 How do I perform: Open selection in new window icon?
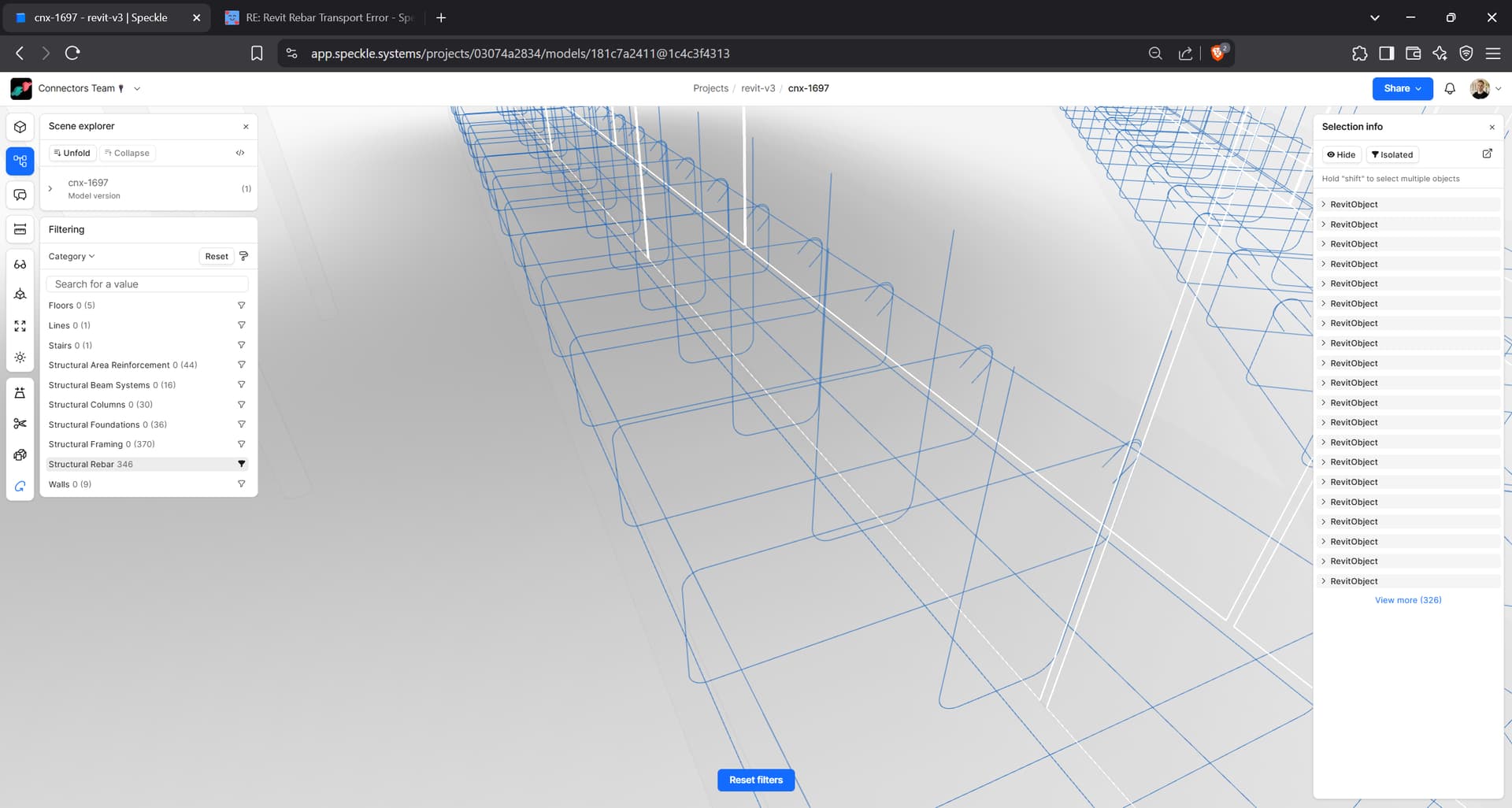[x=1487, y=154]
